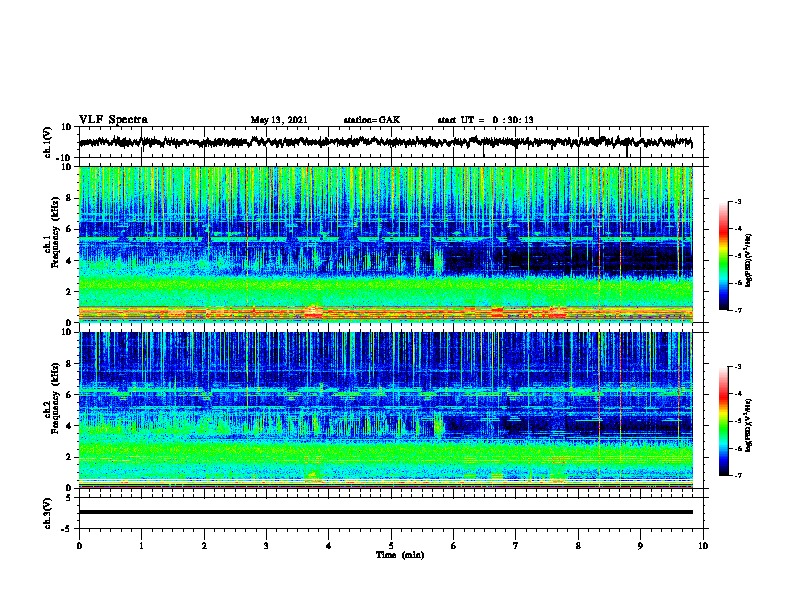
Task: Click the "-3" tick on ch.2 colorbar
Action: 738,367
